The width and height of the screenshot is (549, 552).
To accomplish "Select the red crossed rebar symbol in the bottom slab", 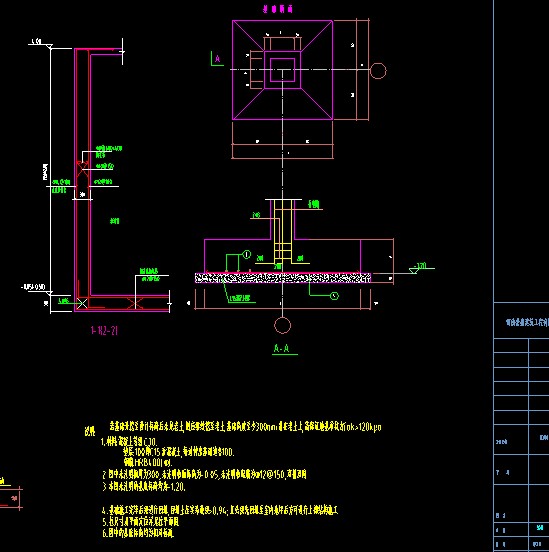I will point(135,303).
